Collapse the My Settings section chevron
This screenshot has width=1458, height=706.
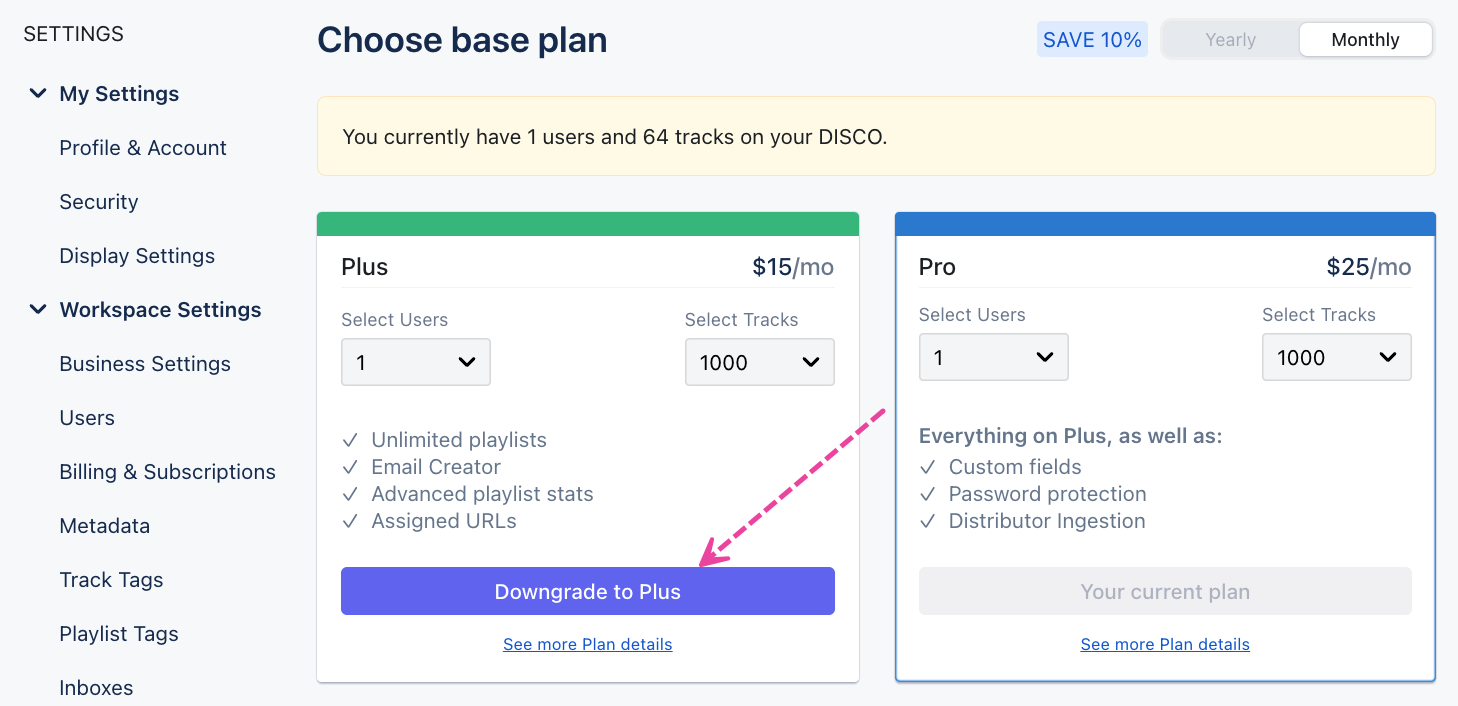click(x=38, y=94)
